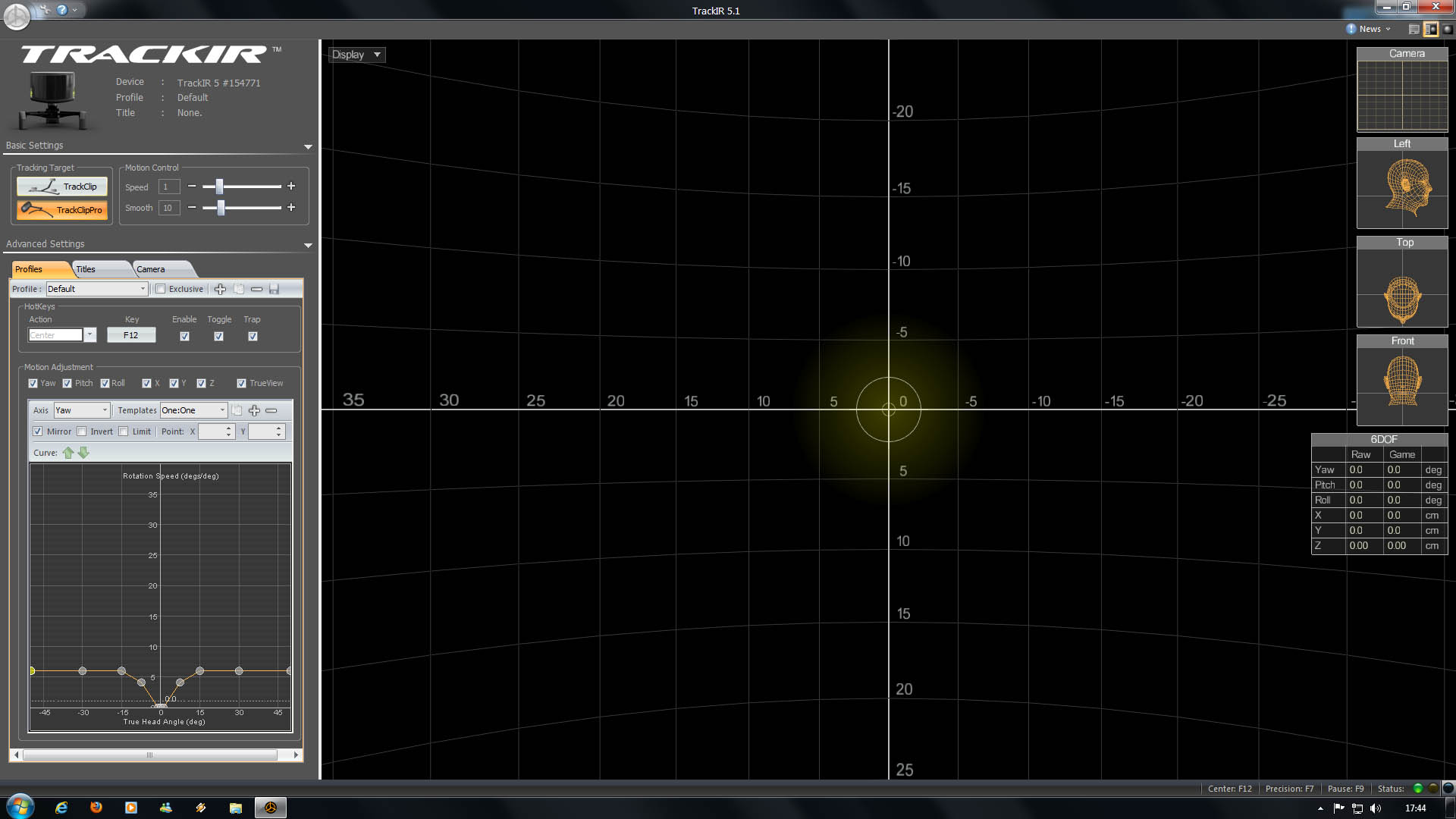Raise the curve with green up arrow

point(68,453)
